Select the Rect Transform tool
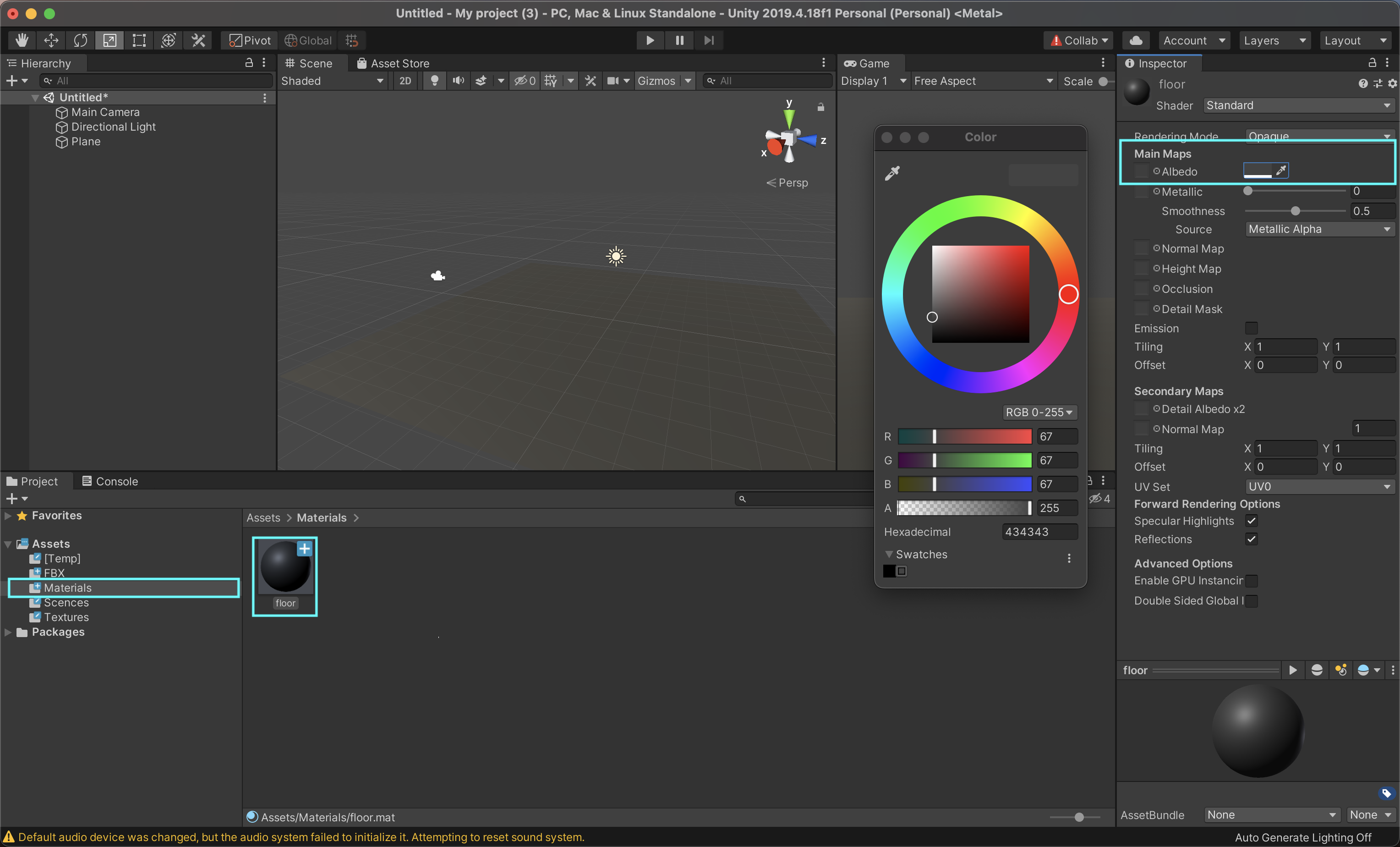Image resolution: width=1400 pixels, height=847 pixels. point(139,40)
